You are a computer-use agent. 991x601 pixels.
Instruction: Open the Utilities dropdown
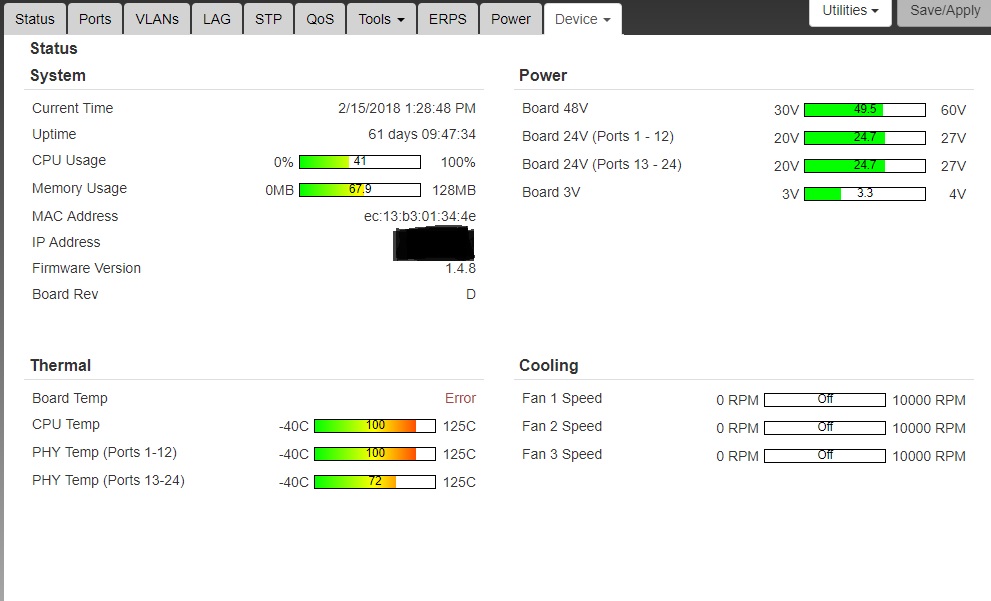tap(850, 11)
